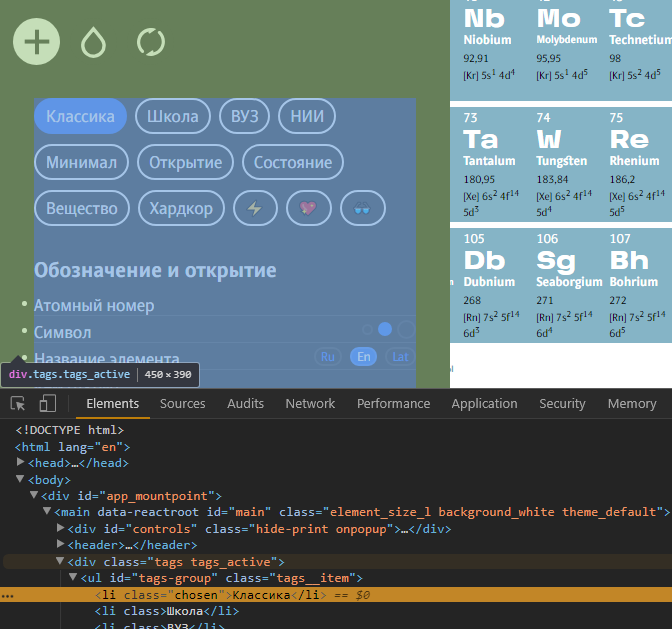Viewport: 672px width, 629px height.
Task: Expand the head node in DOM tree
Action: pyautogui.click(x=22, y=463)
